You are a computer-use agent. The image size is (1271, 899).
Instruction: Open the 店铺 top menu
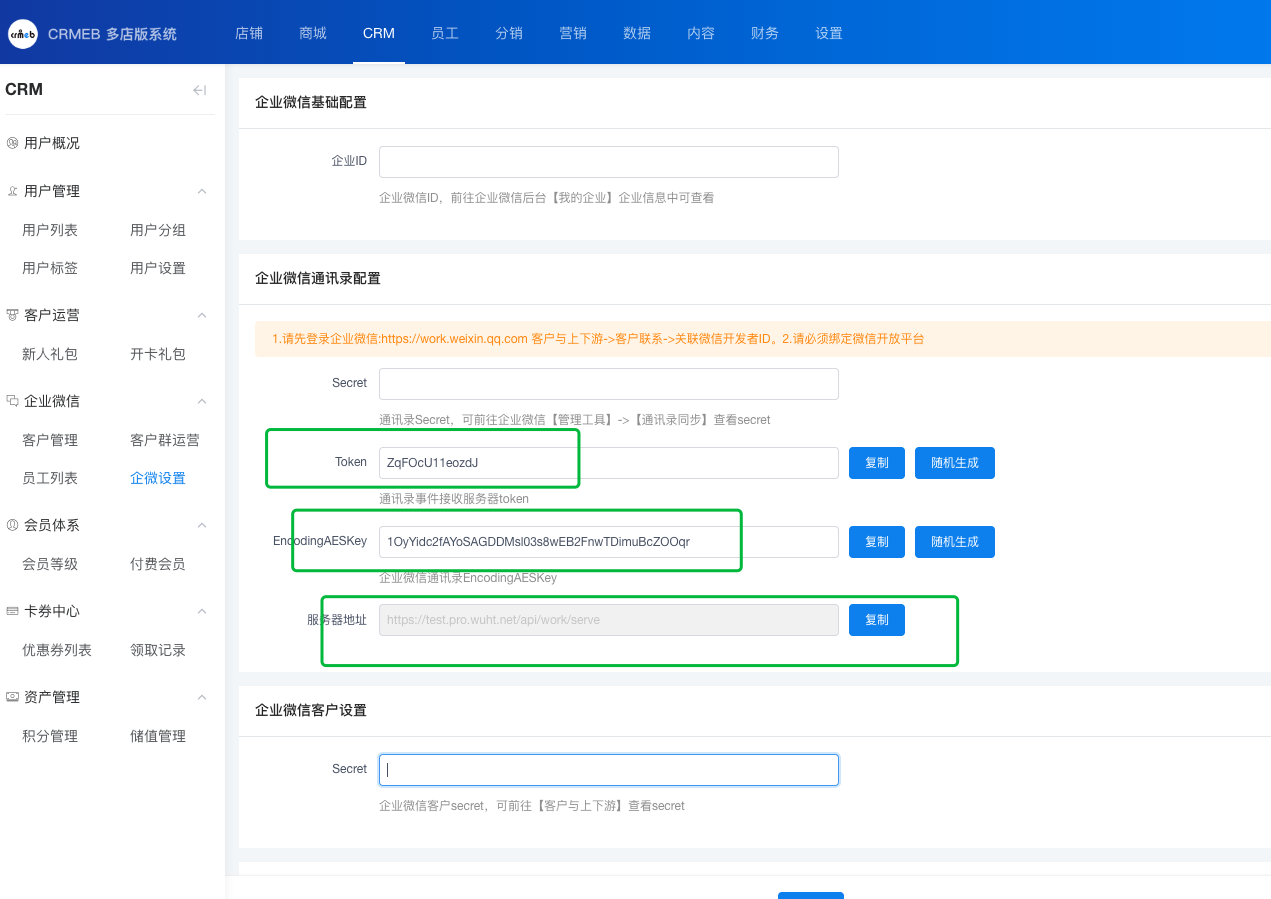[249, 33]
